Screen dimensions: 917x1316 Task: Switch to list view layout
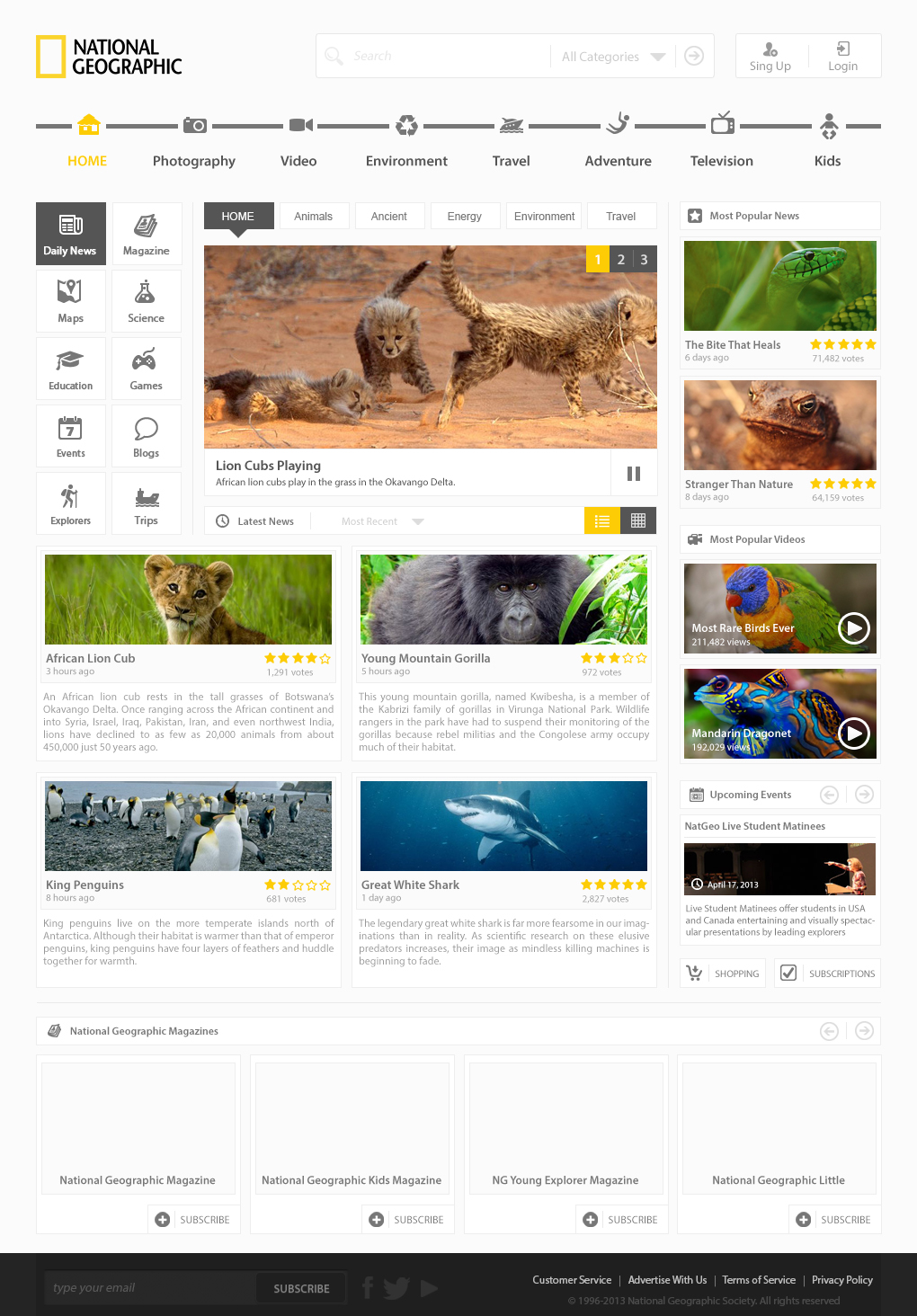602,520
